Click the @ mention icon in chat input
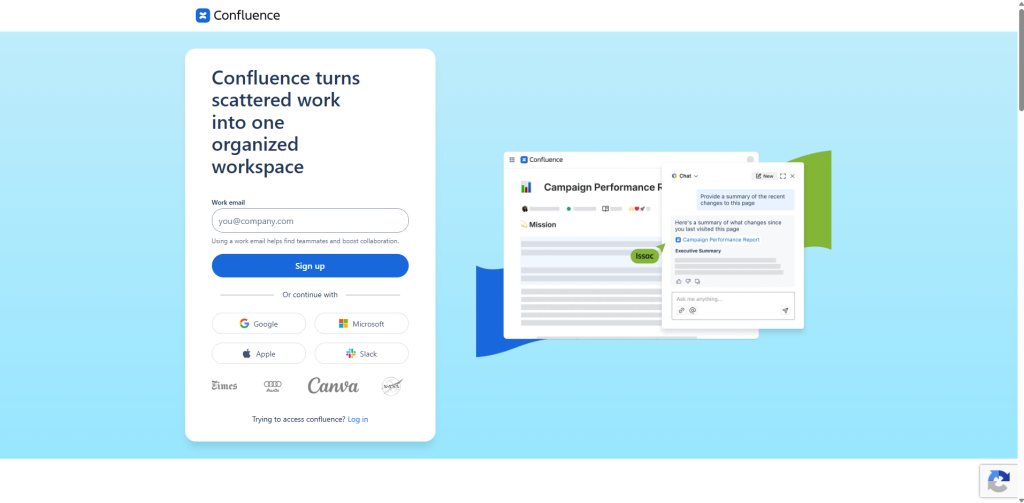 pos(693,310)
